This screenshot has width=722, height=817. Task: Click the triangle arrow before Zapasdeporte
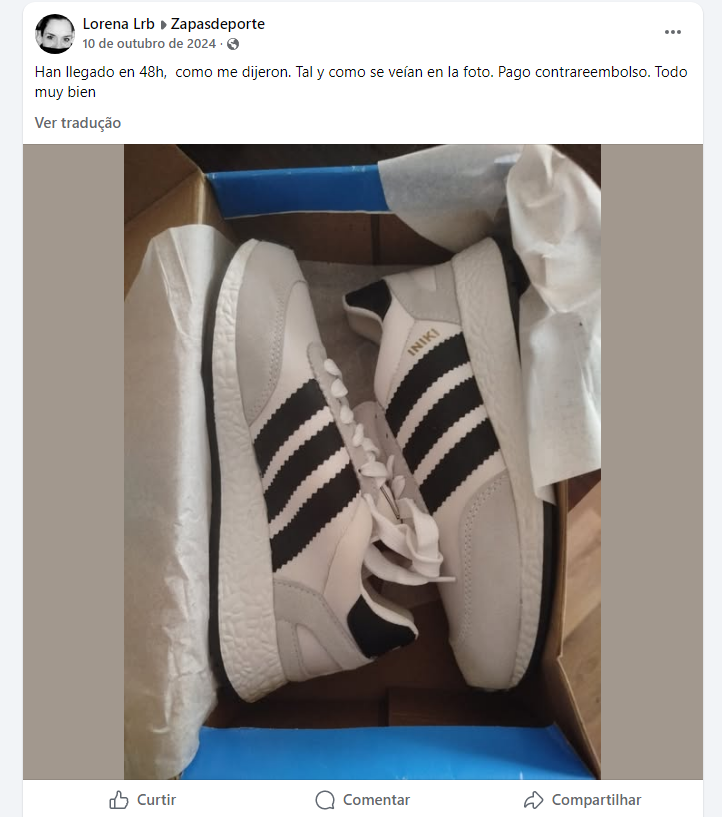pos(163,24)
